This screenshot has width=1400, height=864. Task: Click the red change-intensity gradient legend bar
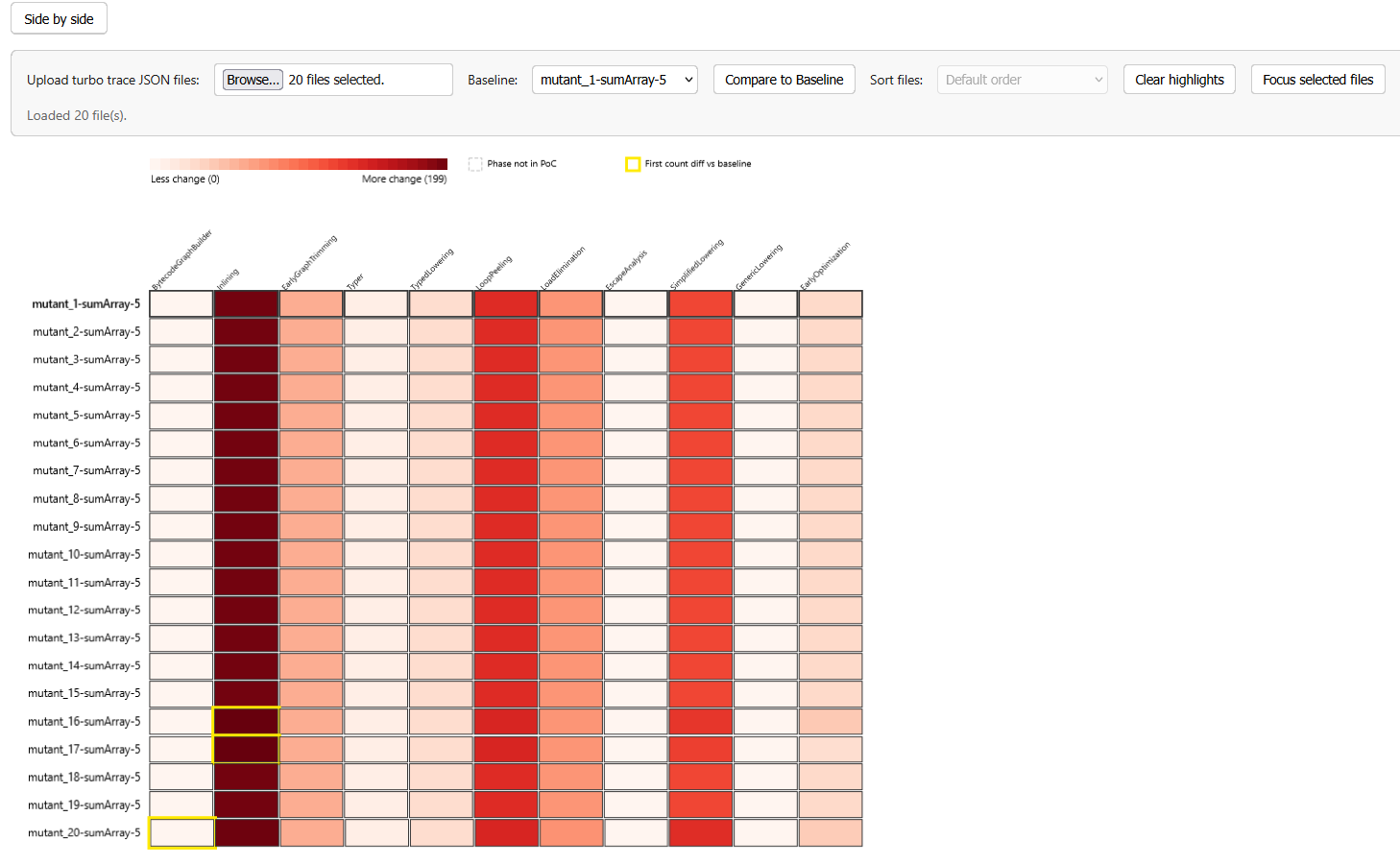(x=299, y=164)
